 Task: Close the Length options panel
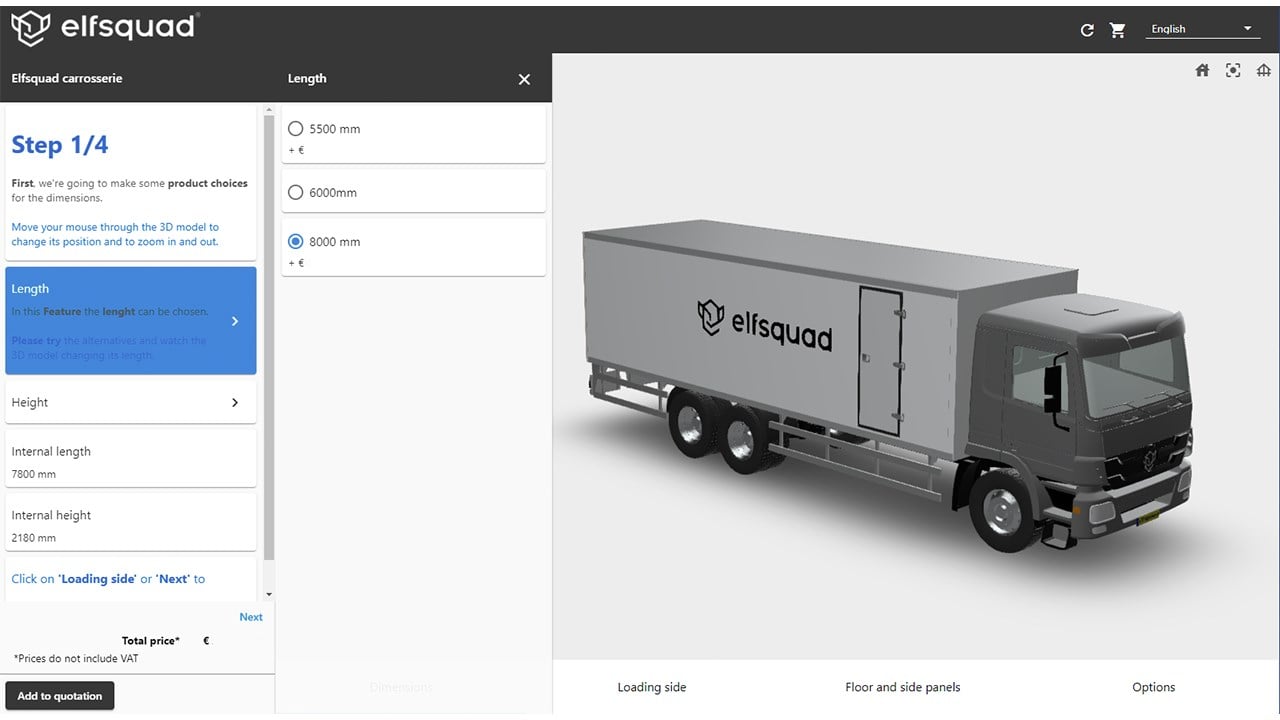click(524, 79)
